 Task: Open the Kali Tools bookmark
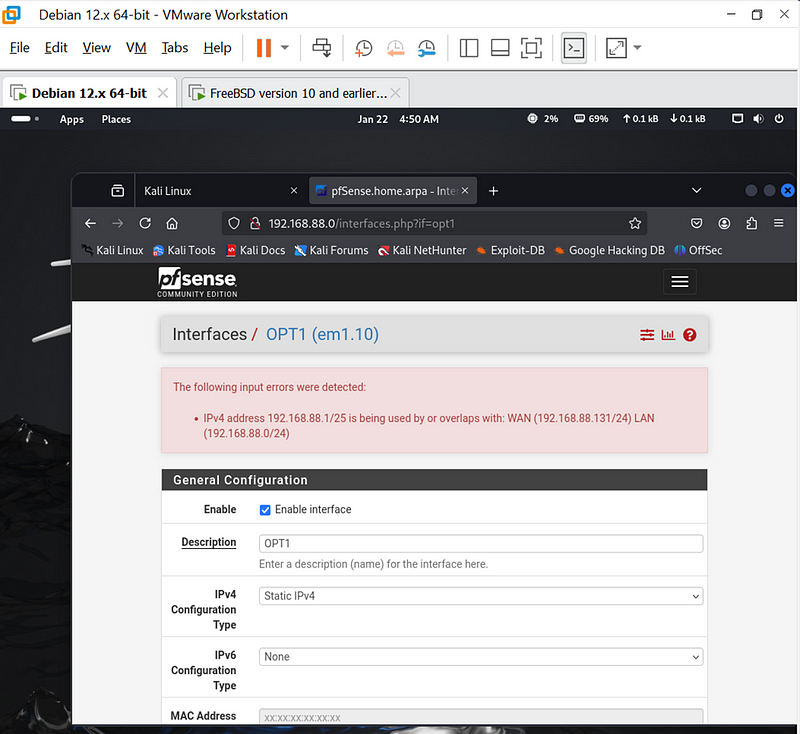tap(184, 250)
